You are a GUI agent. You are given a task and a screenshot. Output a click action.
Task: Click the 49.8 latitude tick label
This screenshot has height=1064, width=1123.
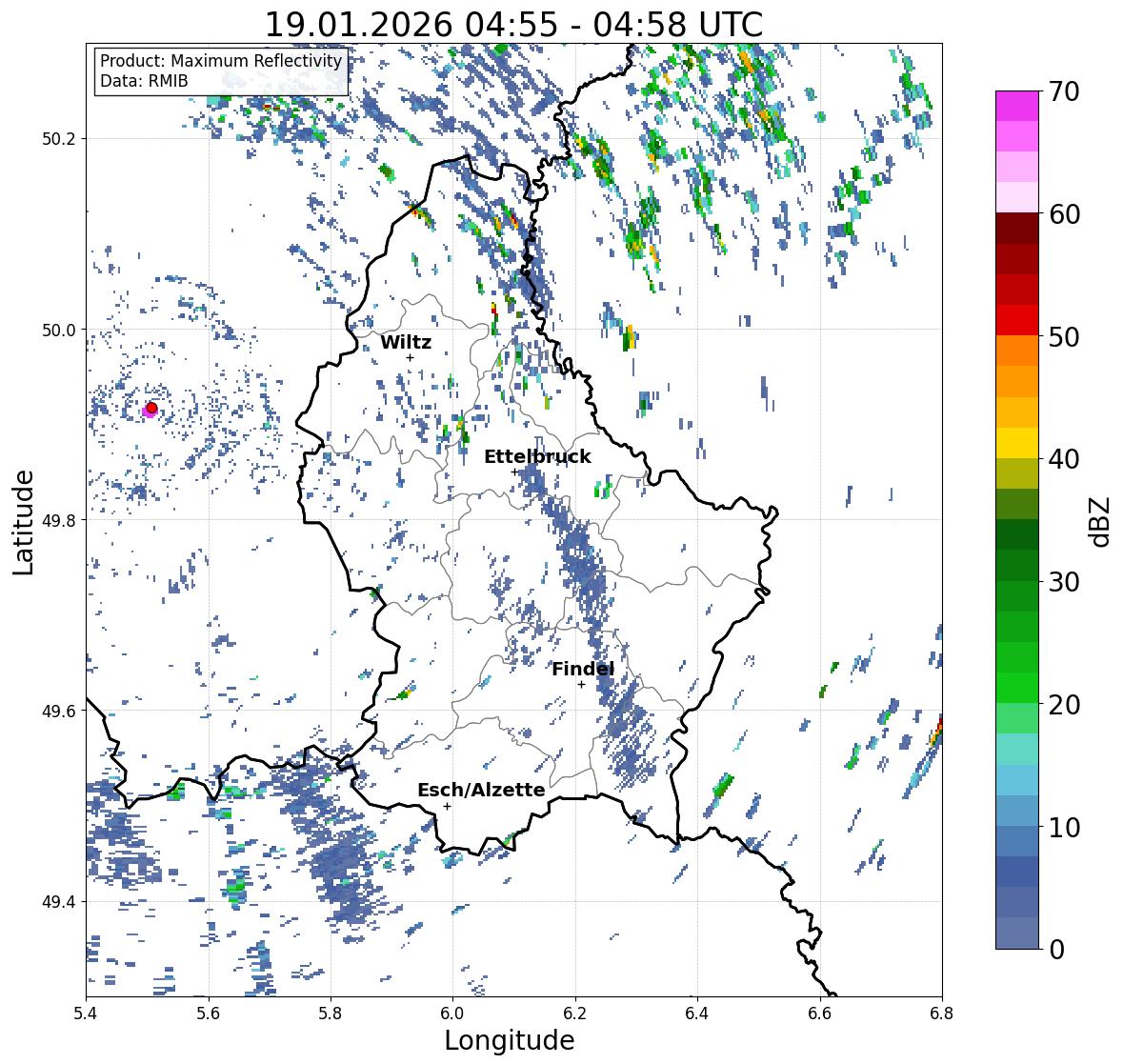pos(59,520)
